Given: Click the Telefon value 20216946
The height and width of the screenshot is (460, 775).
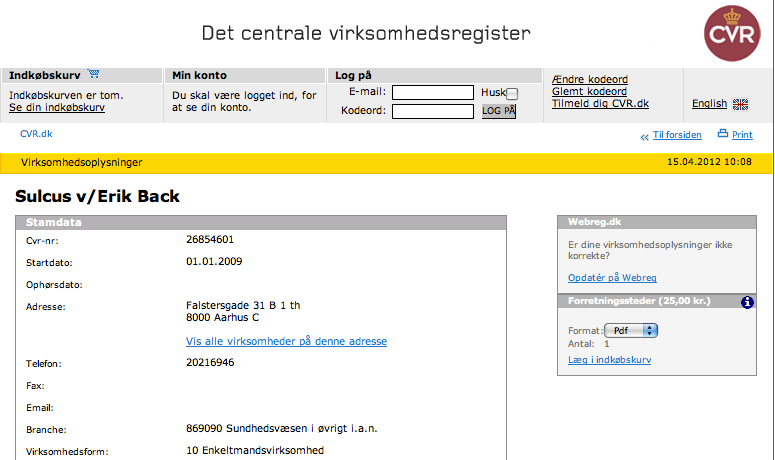Looking at the screenshot, I should click(x=210, y=363).
